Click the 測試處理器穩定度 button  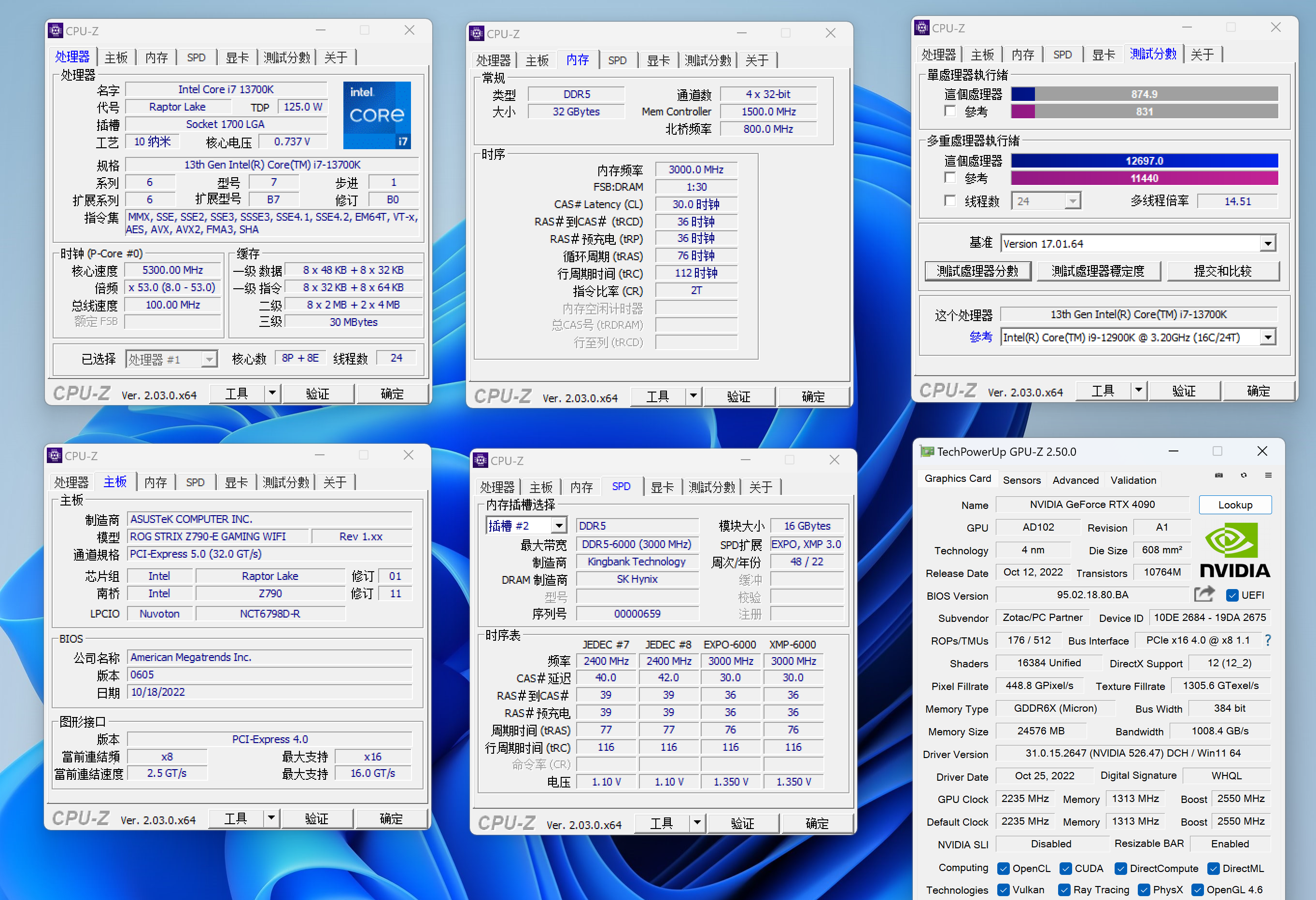tap(1098, 271)
